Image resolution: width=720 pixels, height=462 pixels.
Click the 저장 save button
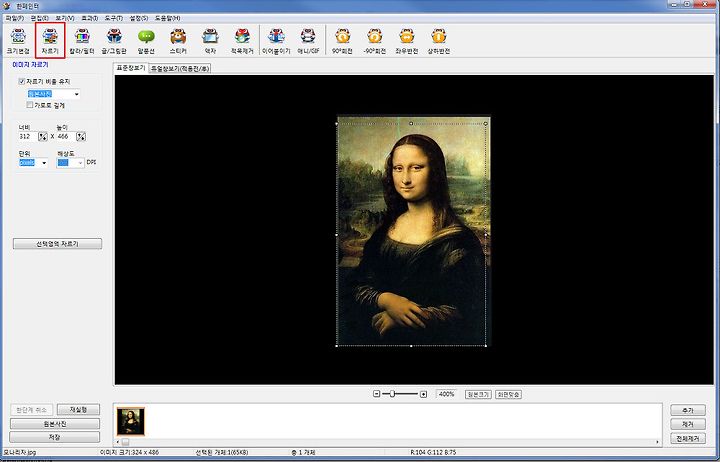tap(55, 437)
